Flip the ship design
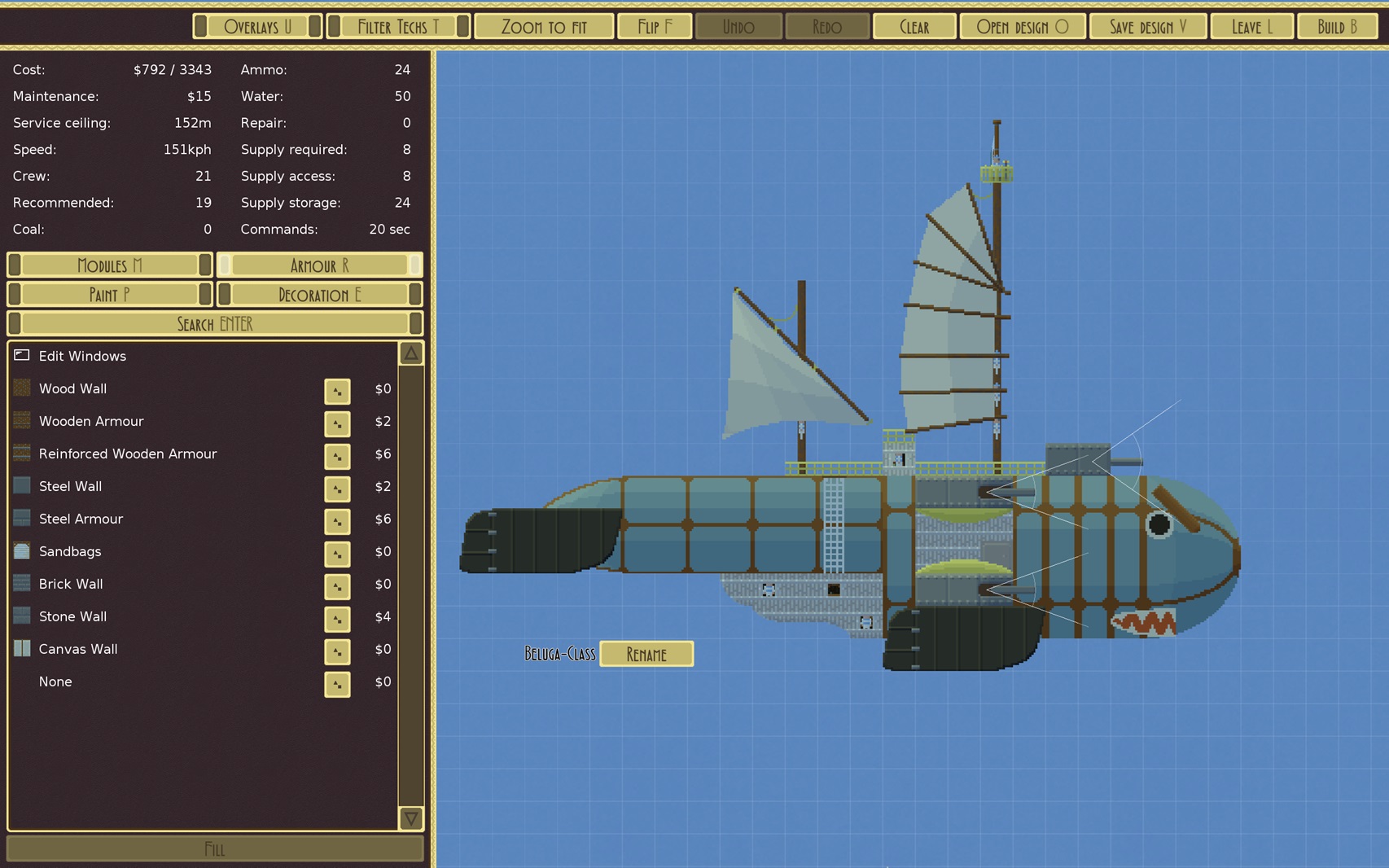The image size is (1389, 868). tap(655, 27)
